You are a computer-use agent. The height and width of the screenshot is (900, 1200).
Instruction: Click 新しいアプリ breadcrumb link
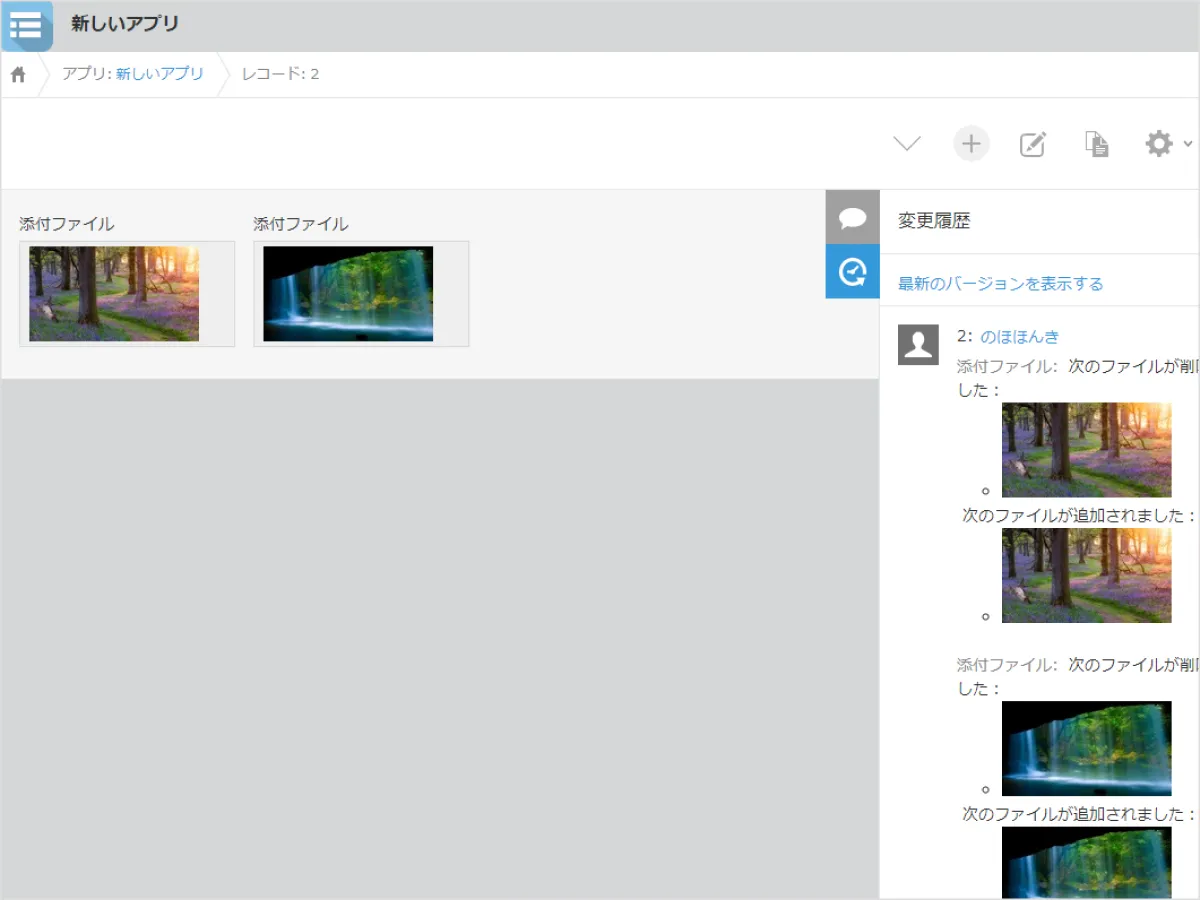[x=159, y=74]
